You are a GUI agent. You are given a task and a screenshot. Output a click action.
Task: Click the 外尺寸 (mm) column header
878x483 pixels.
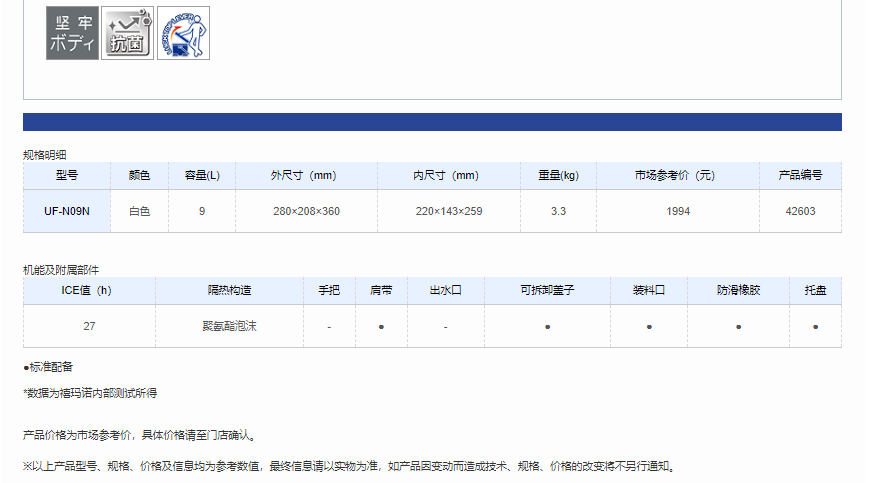[306, 175]
